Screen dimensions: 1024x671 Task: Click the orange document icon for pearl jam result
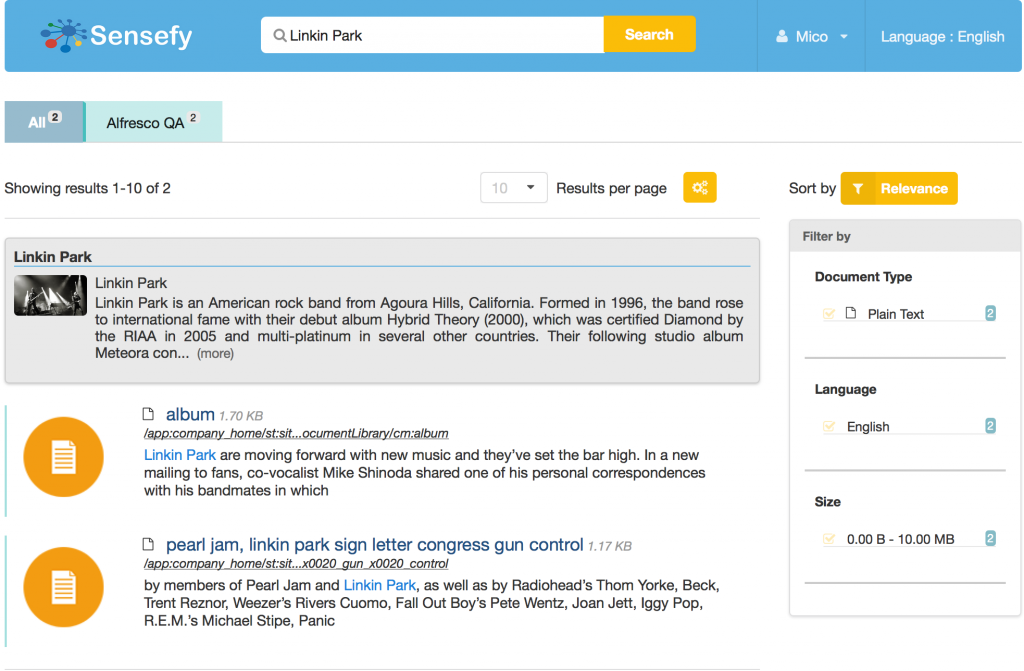tap(63, 587)
